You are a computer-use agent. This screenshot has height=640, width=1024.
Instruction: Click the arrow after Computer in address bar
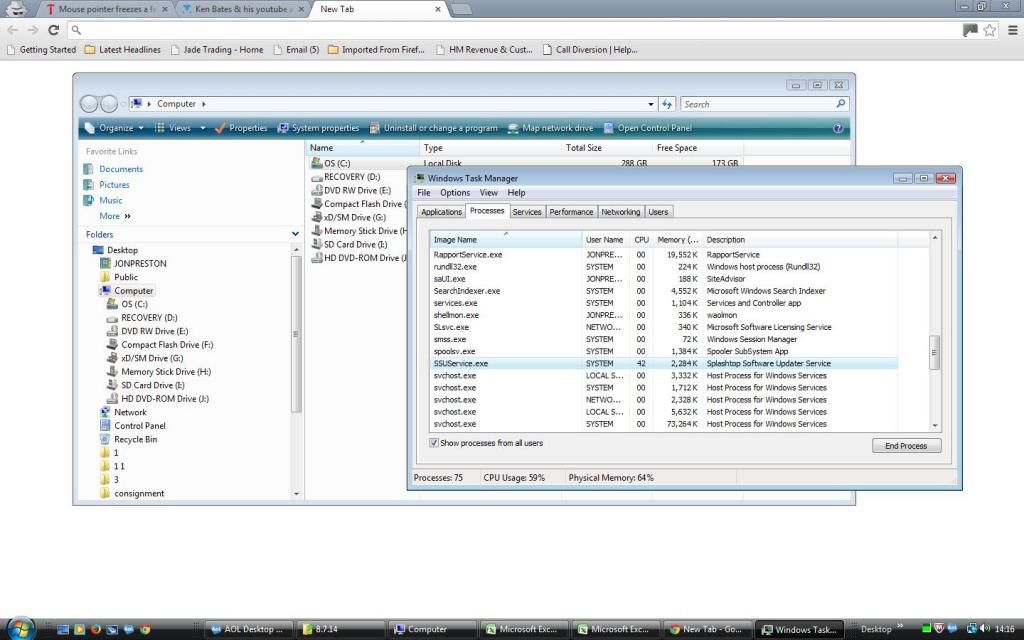(x=204, y=104)
